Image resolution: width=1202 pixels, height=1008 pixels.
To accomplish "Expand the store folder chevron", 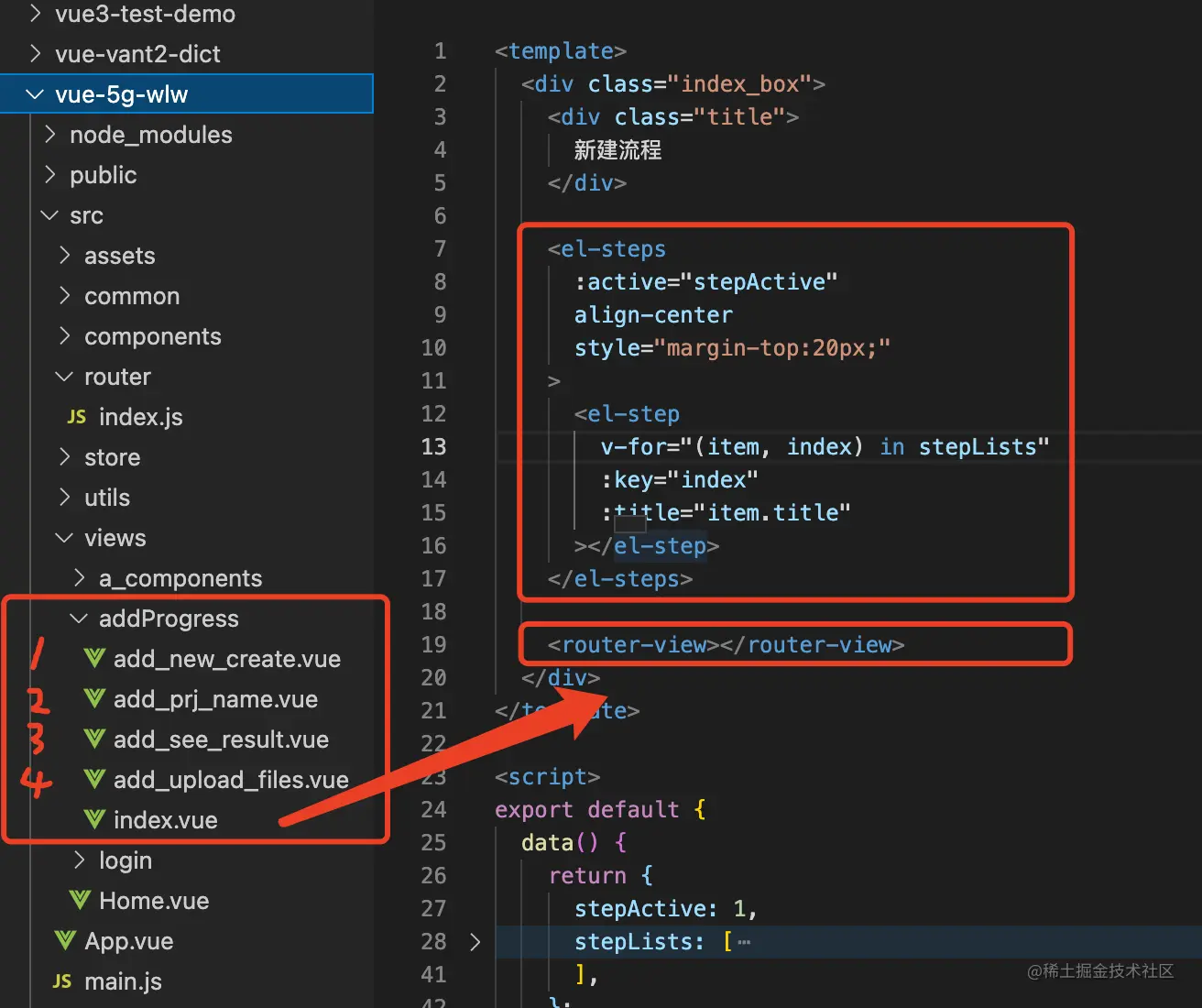I will (65, 457).
